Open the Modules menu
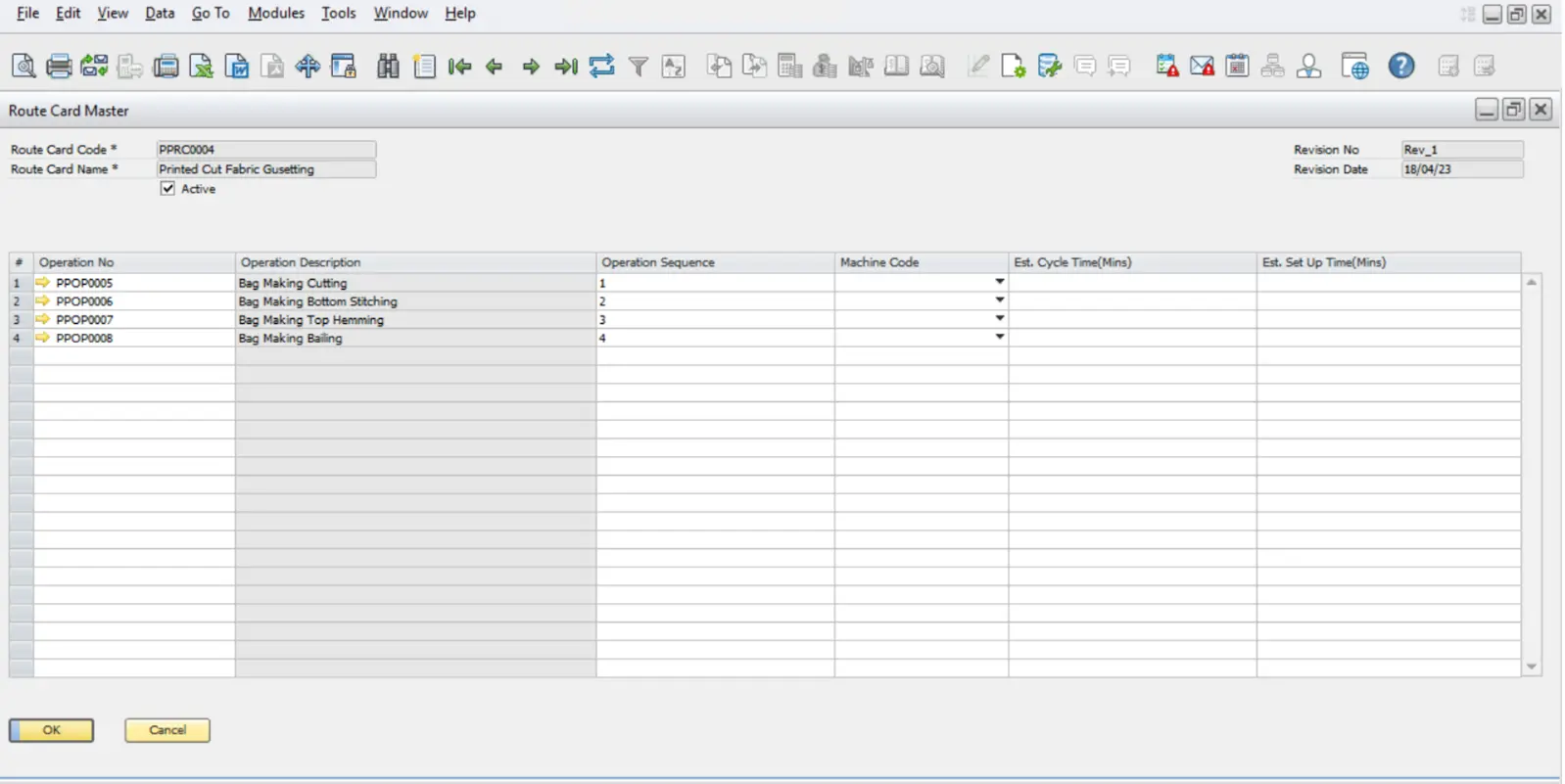 point(275,13)
